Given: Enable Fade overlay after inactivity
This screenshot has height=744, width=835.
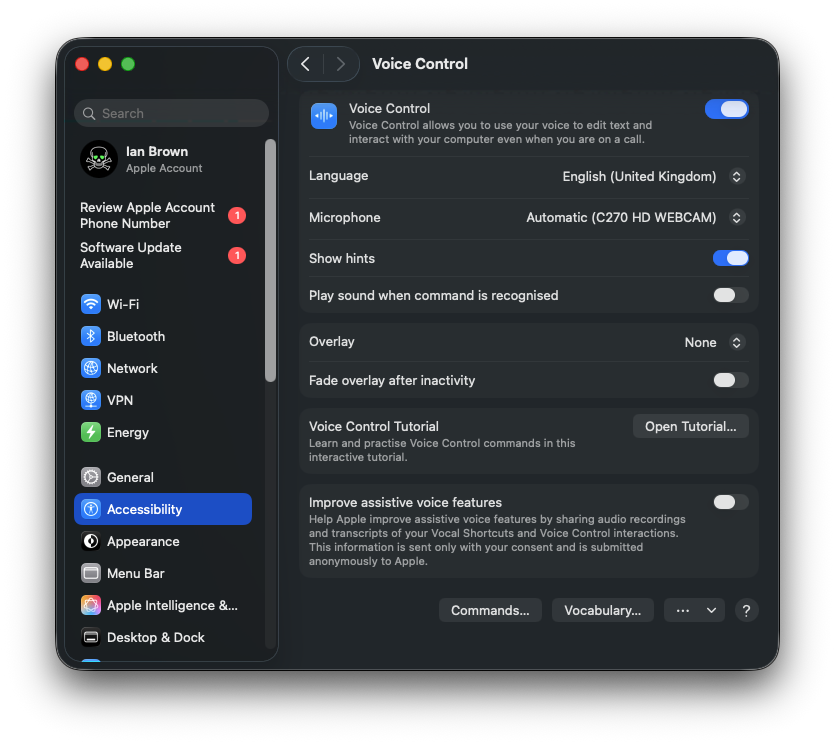Looking at the screenshot, I should [x=731, y=380].
